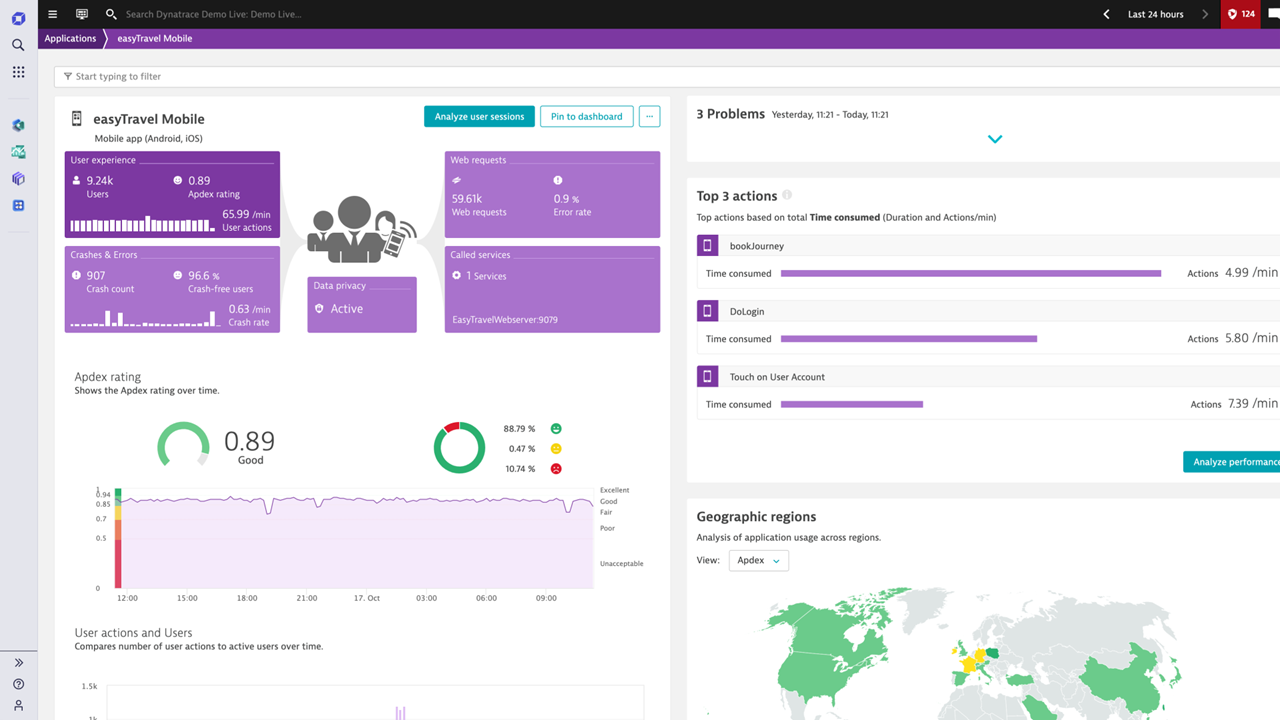This screenshot has height=720, width=1280.
Task: Open the help question mark icon
Action: click(18, 684)
